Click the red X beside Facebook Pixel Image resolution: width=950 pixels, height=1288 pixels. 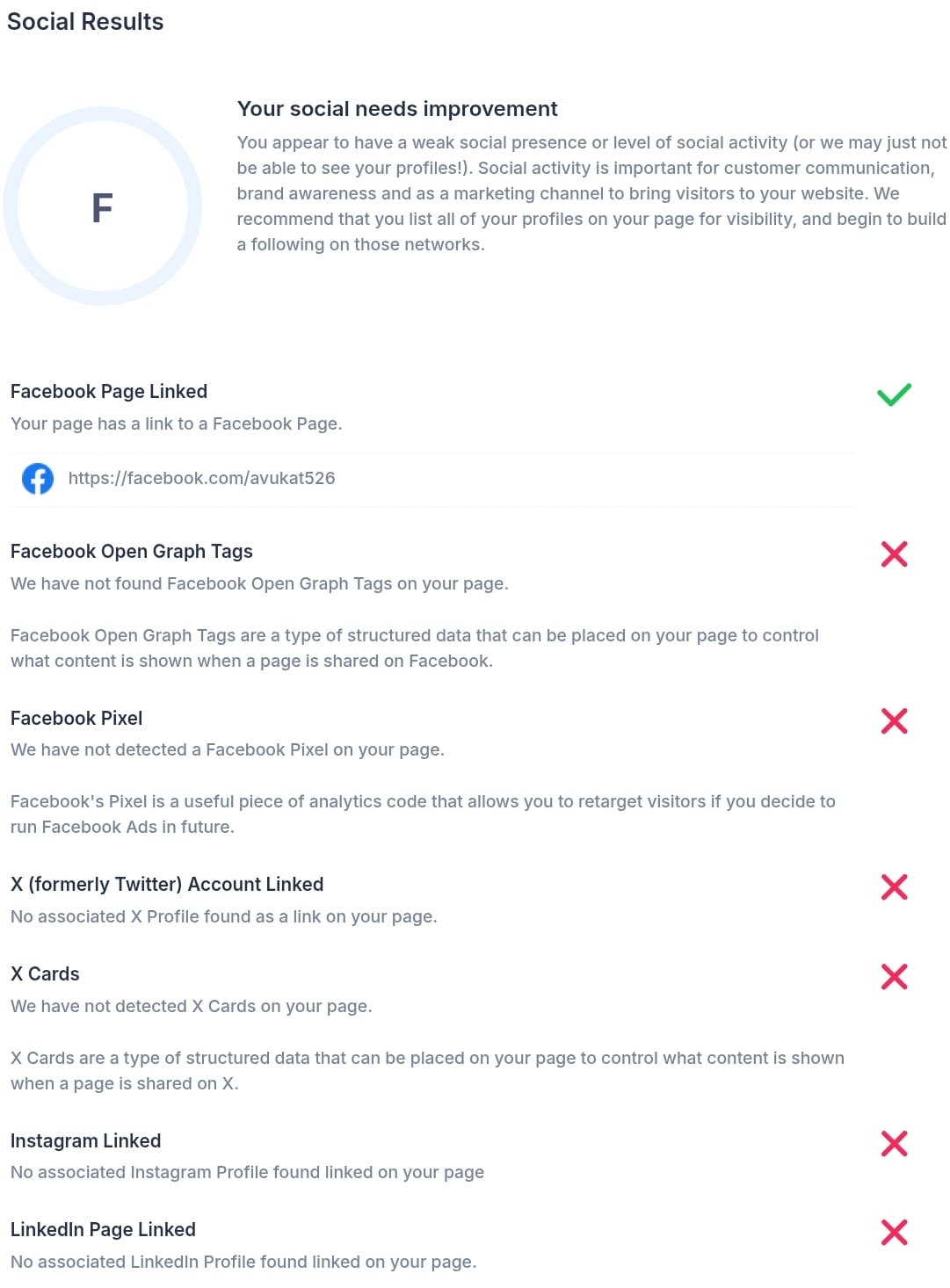tap(894, 720)
